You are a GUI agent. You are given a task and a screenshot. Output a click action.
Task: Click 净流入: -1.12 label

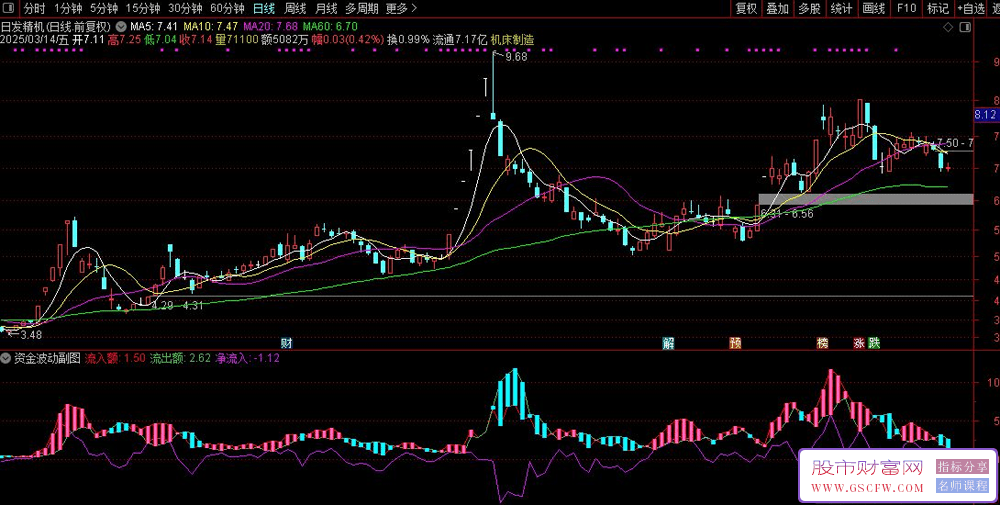[247, 358]
